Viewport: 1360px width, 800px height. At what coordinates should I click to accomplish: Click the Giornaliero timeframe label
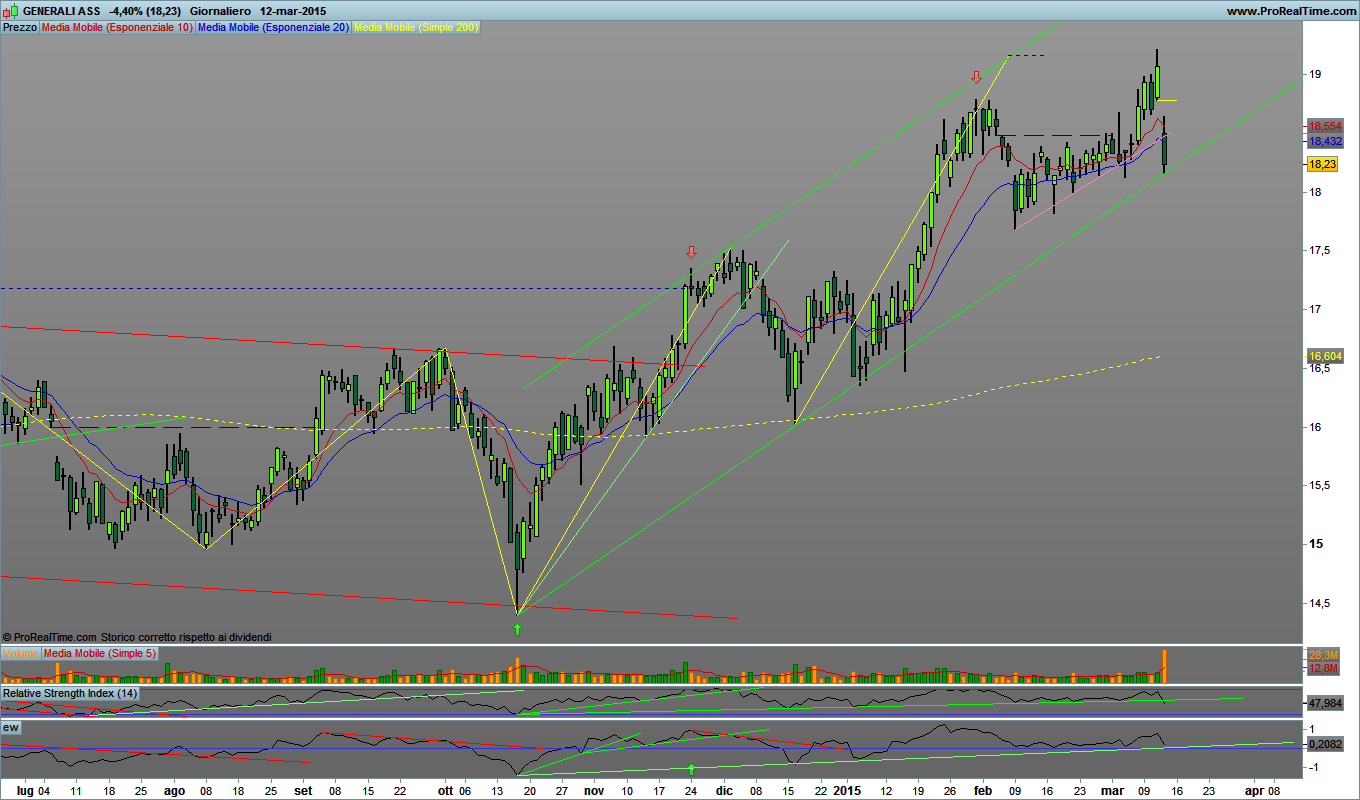(221, 11)
